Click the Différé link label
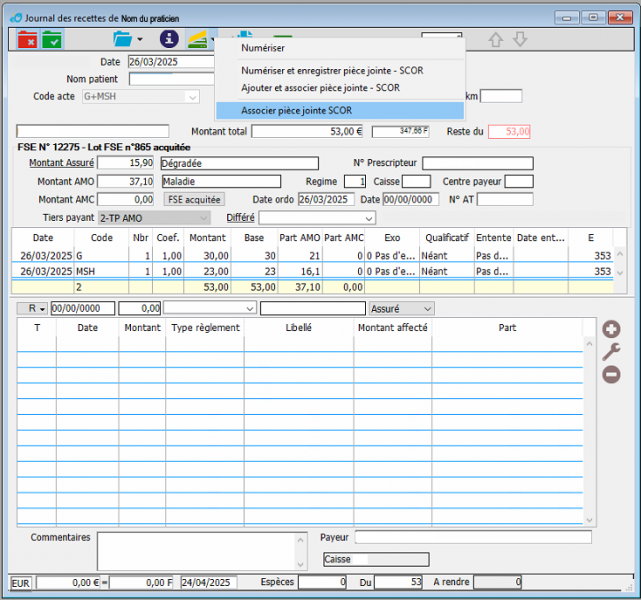Screen dimensions: 641x600 coord(240,218)
